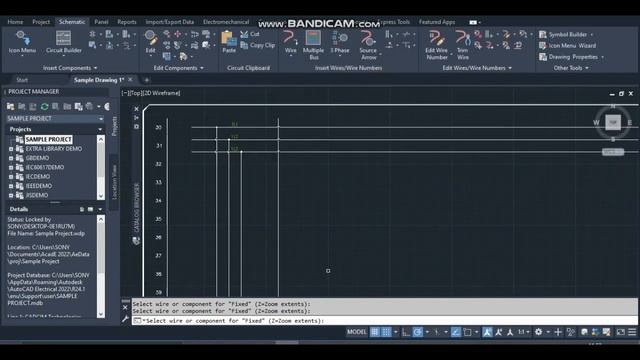Click the command line customize wrench icon
The height and width of the screenshot is (360, 640).
[125, 319]
